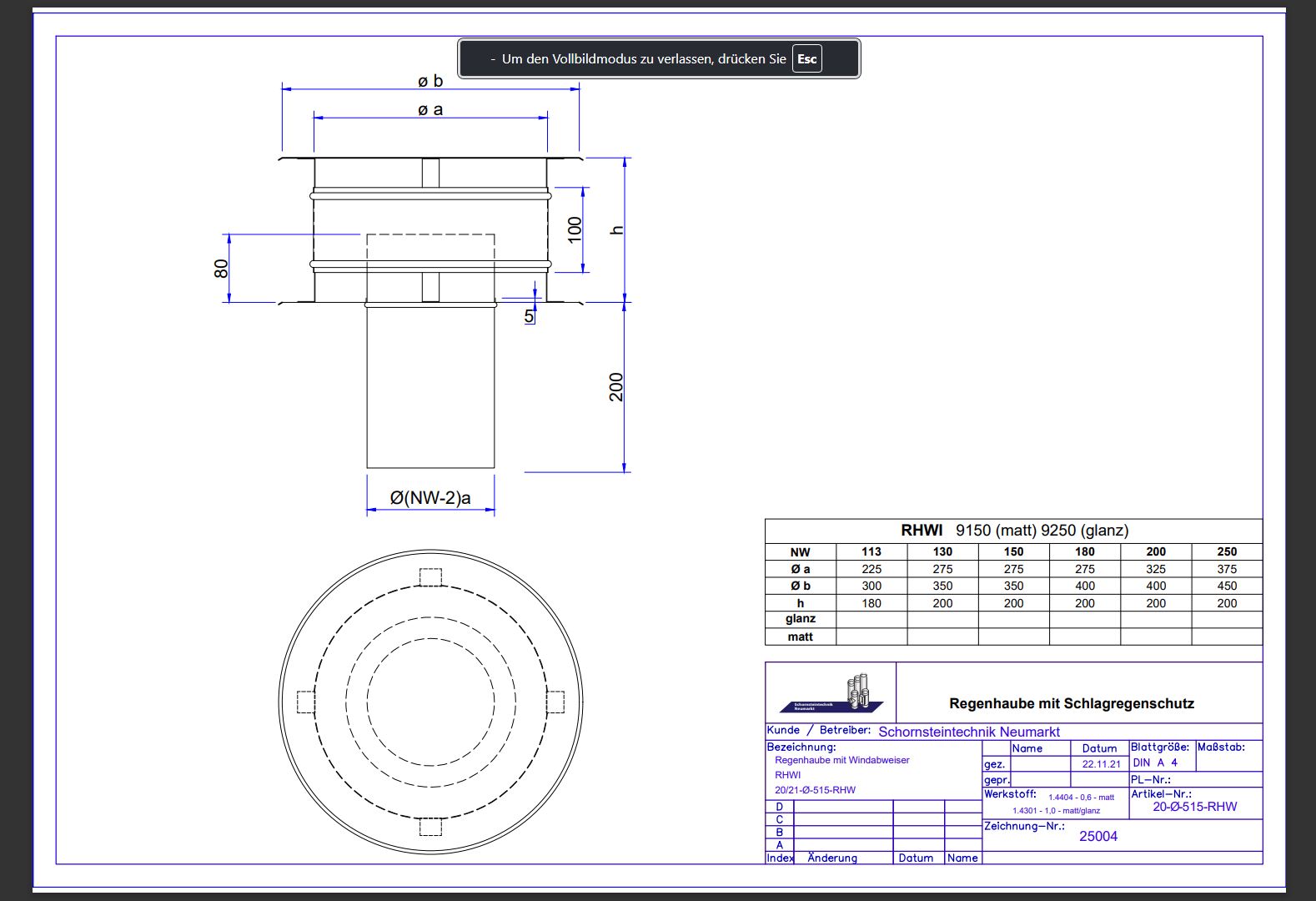Click the 'ø a' dimension label

pos(430,109)
